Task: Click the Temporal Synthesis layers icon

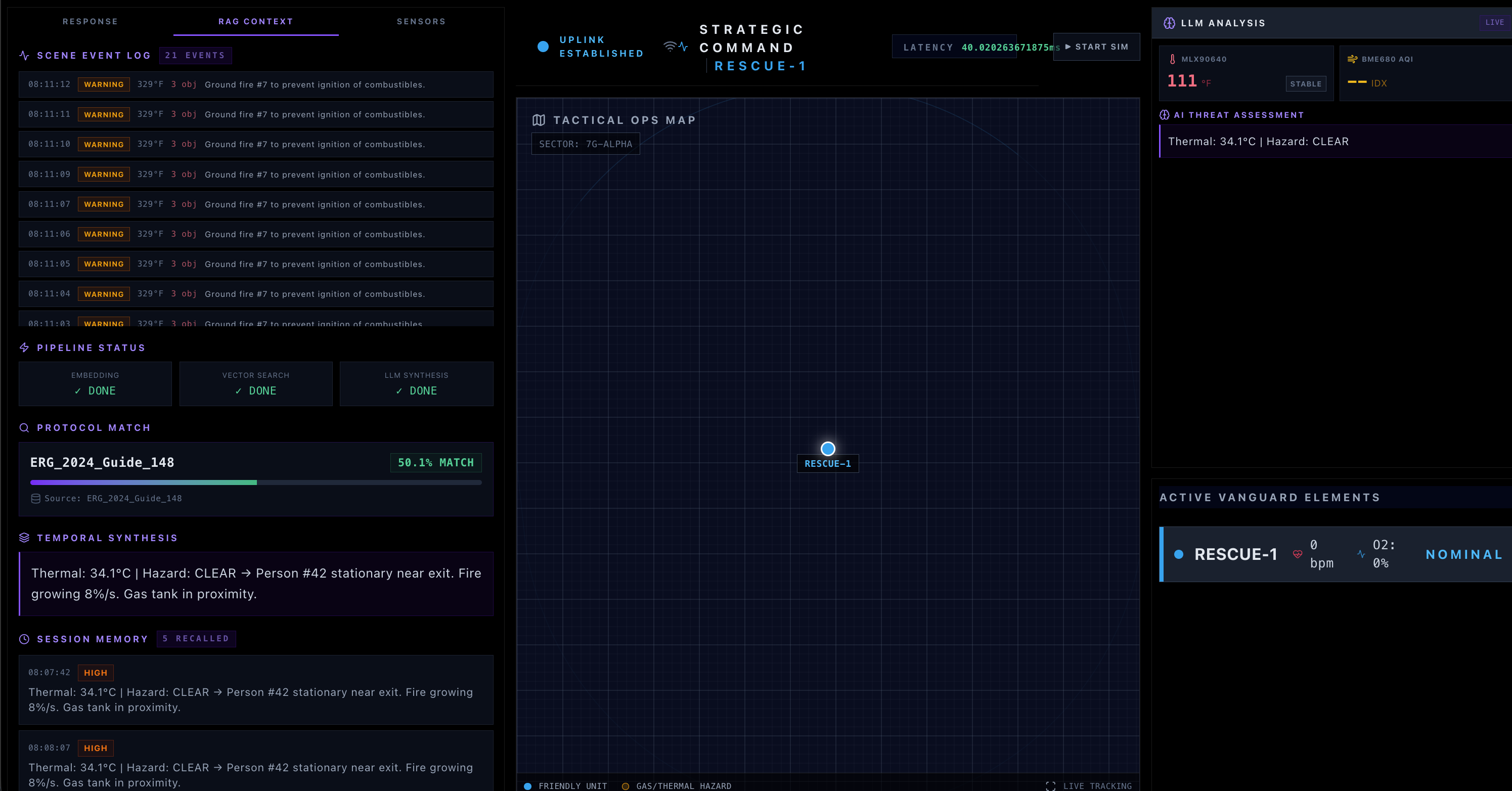Action: tap(24, 538)
